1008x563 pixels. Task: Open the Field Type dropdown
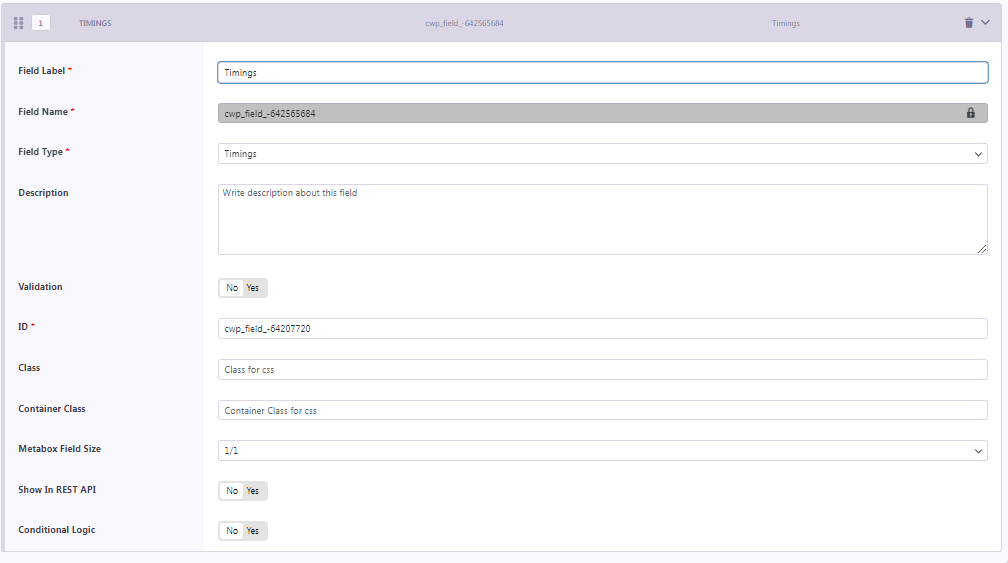tap(602, 154)
